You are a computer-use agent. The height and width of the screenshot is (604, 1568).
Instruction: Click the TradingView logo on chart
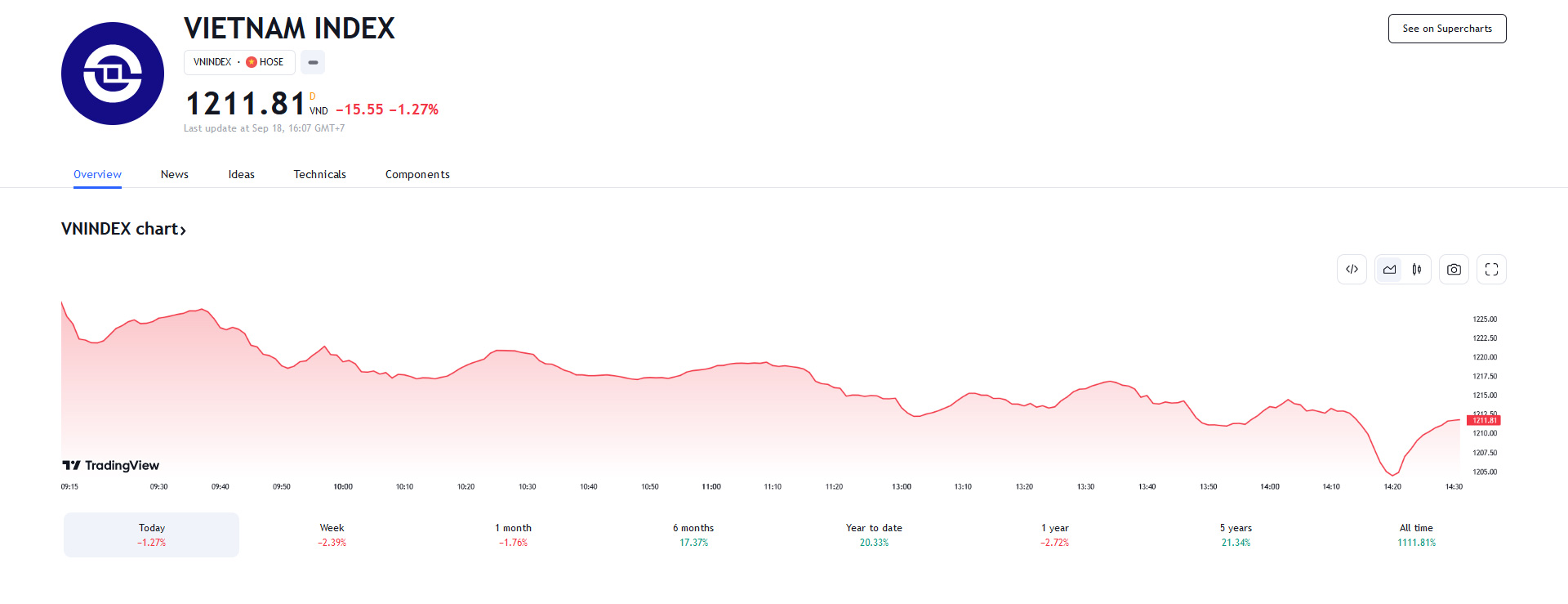(x=111, y=465)
